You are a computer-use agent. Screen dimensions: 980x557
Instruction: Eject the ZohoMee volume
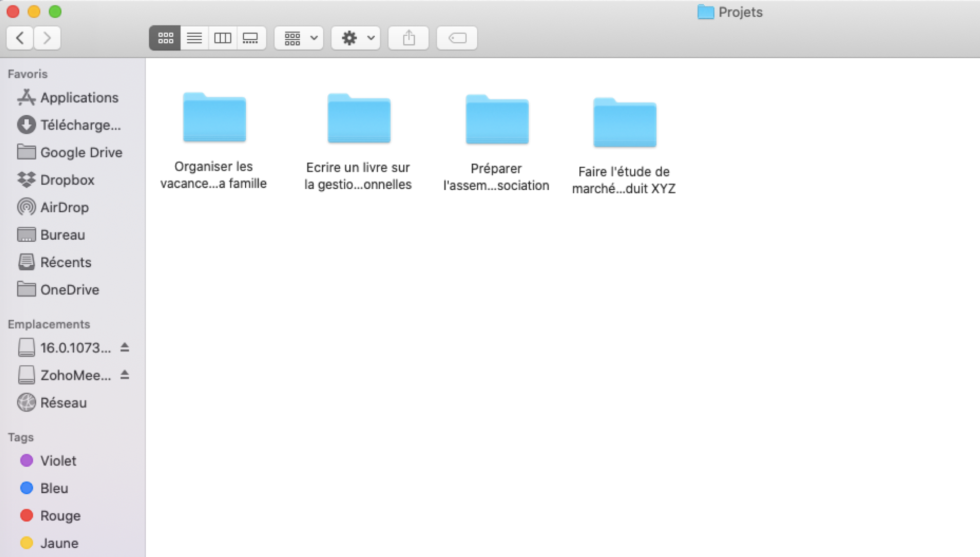pos(125,375)
